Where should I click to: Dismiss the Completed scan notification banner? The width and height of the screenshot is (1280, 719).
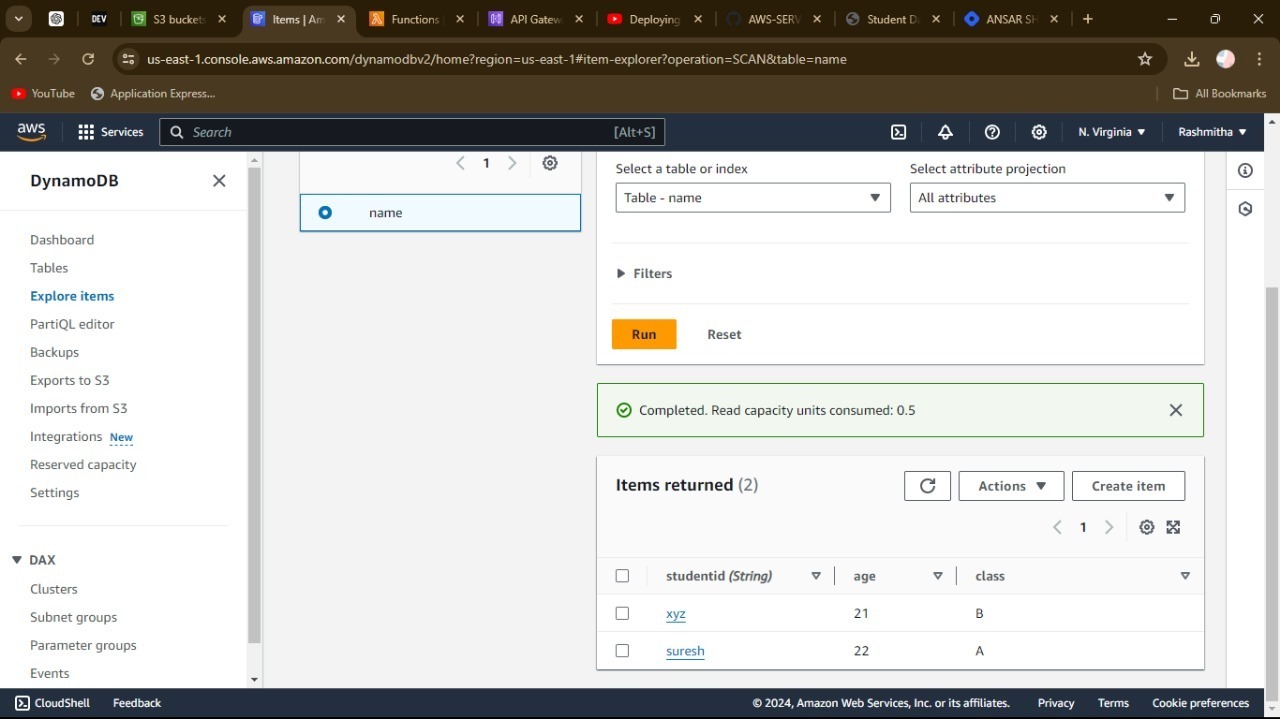click(1175, 410)
